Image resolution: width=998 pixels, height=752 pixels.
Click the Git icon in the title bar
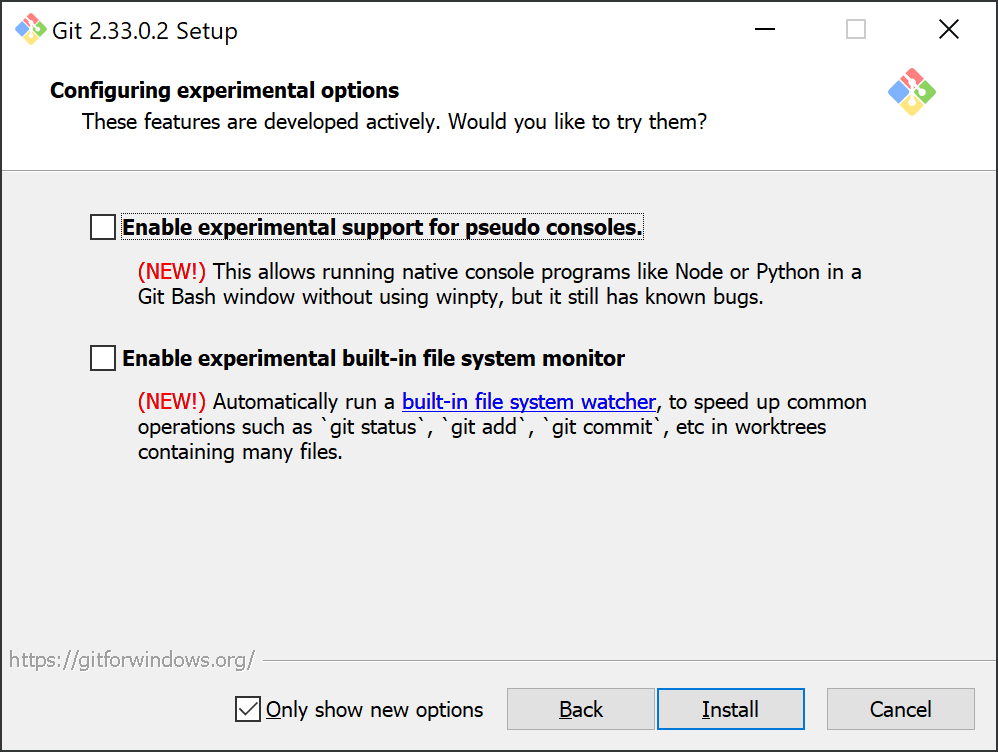click(x=31, y=29)
